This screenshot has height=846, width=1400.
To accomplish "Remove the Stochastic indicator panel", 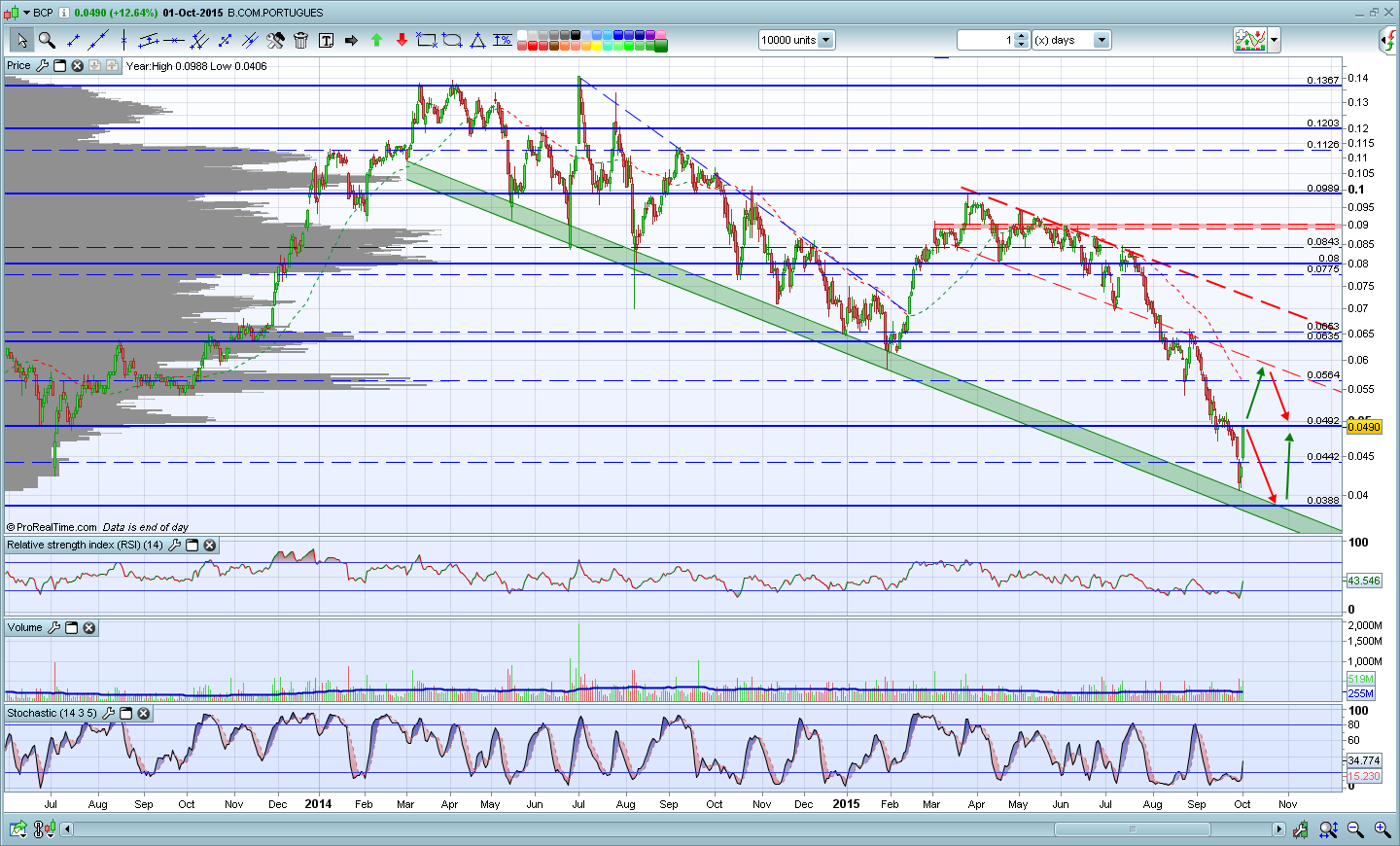I will click(143, 714).
